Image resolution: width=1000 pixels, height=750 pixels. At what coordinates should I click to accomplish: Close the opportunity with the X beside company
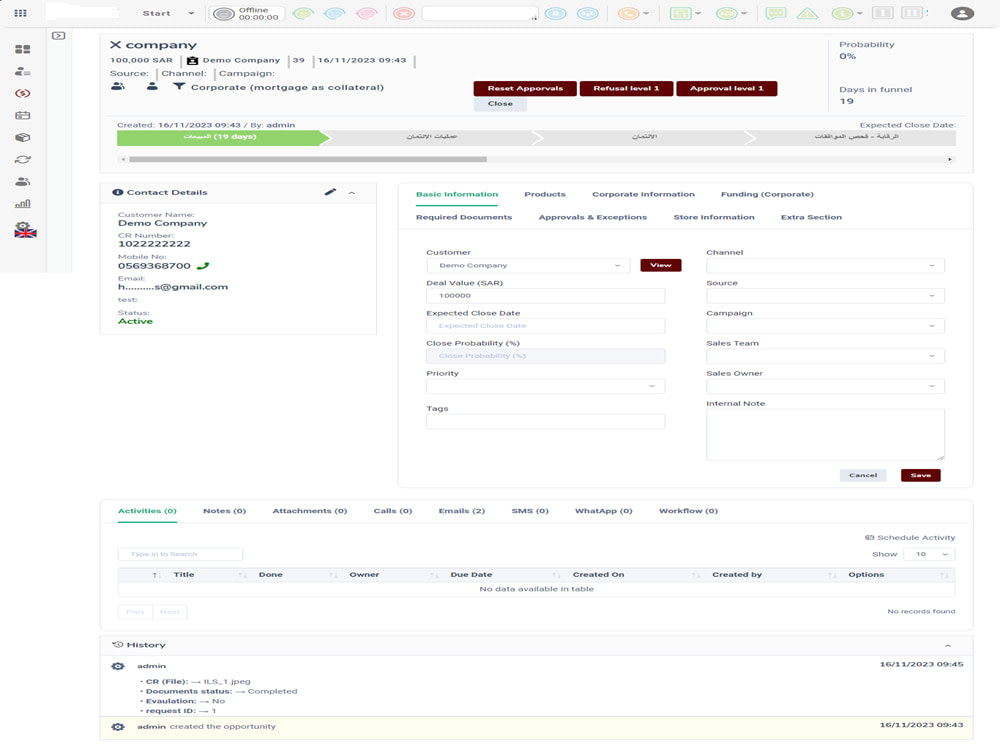pyautogui.click(x=115, y=45)
